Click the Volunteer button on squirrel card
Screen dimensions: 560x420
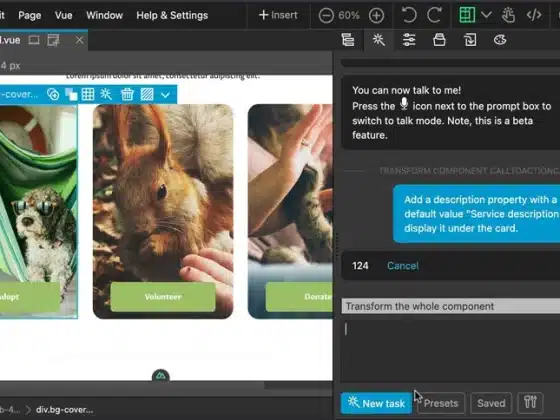point(163,296)
